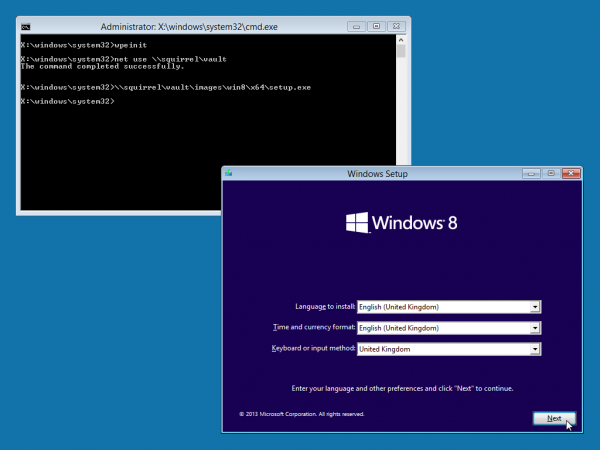Close the Windows Setup dialog

[572, 173]
